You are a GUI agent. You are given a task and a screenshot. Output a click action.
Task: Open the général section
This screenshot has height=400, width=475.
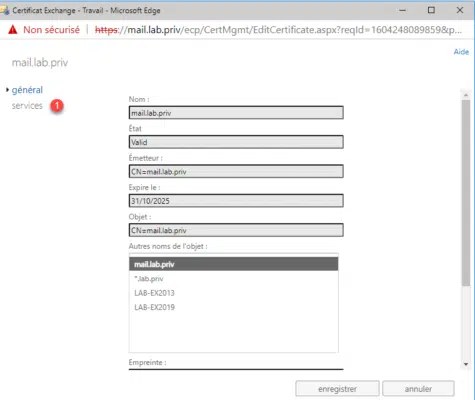pos(27,90)
